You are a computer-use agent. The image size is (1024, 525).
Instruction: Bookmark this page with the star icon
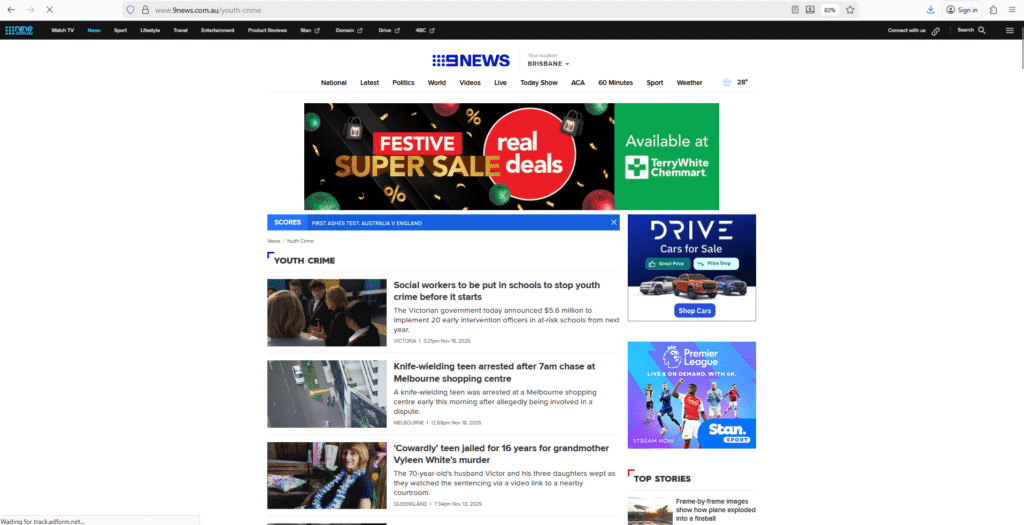click(850, 10)
